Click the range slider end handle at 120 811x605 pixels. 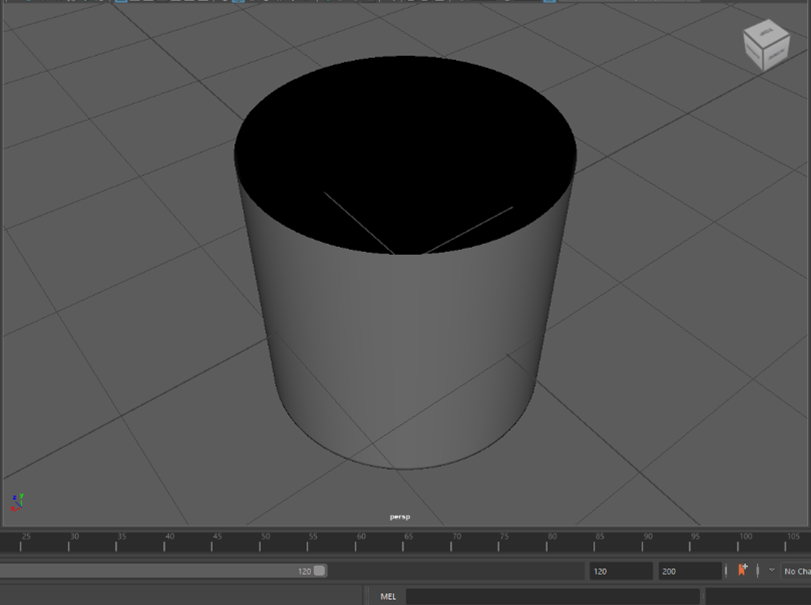coord(319,571)
